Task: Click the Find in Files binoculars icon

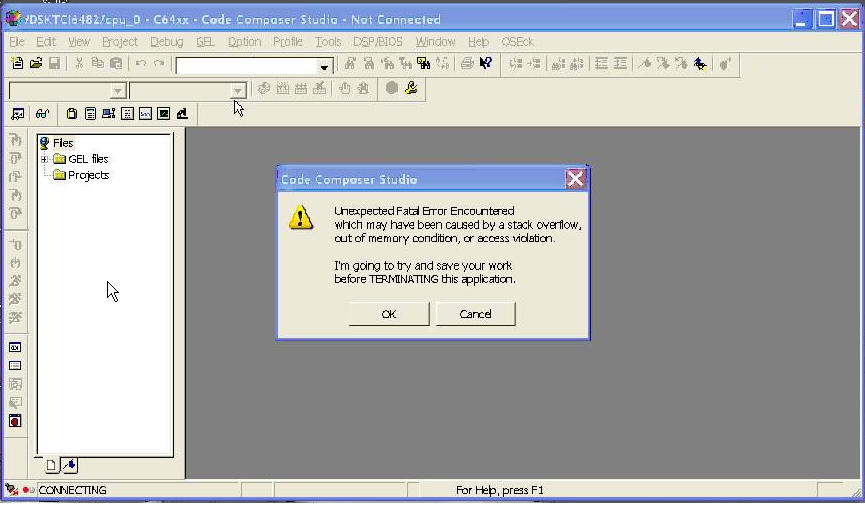Action: (423, 63)
